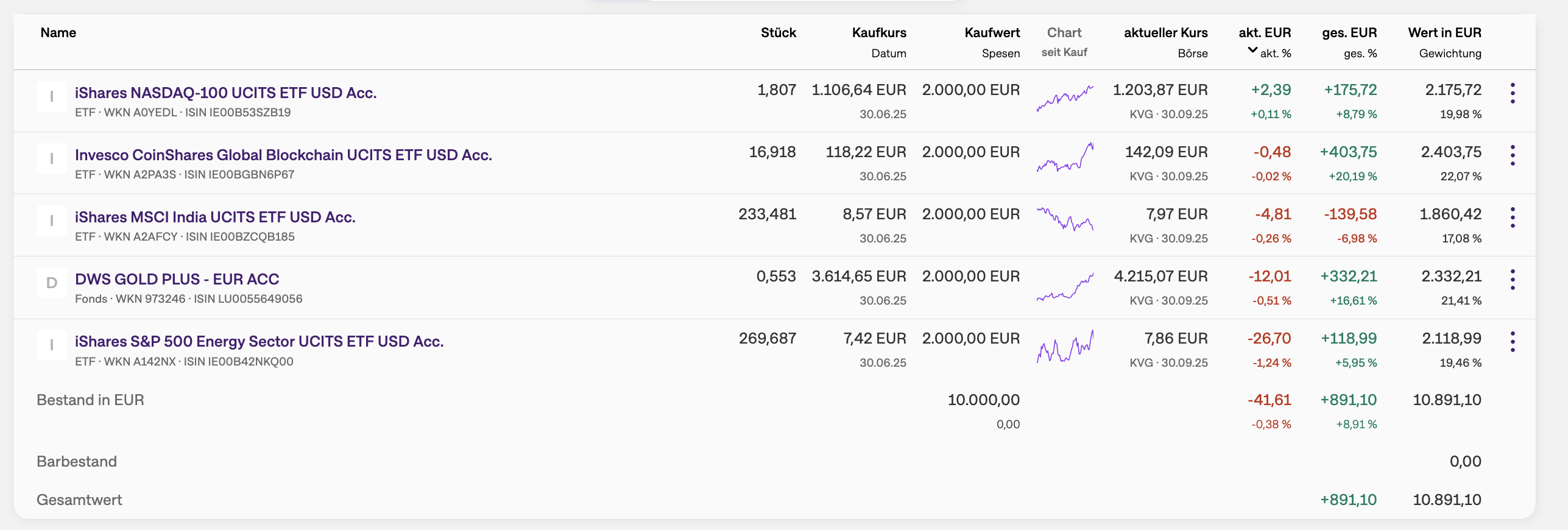This screenshot has height=530, width=1568.
Task: Click the 'D' logo beside DWS GOLD PLUS
Action: coord(52,283)
